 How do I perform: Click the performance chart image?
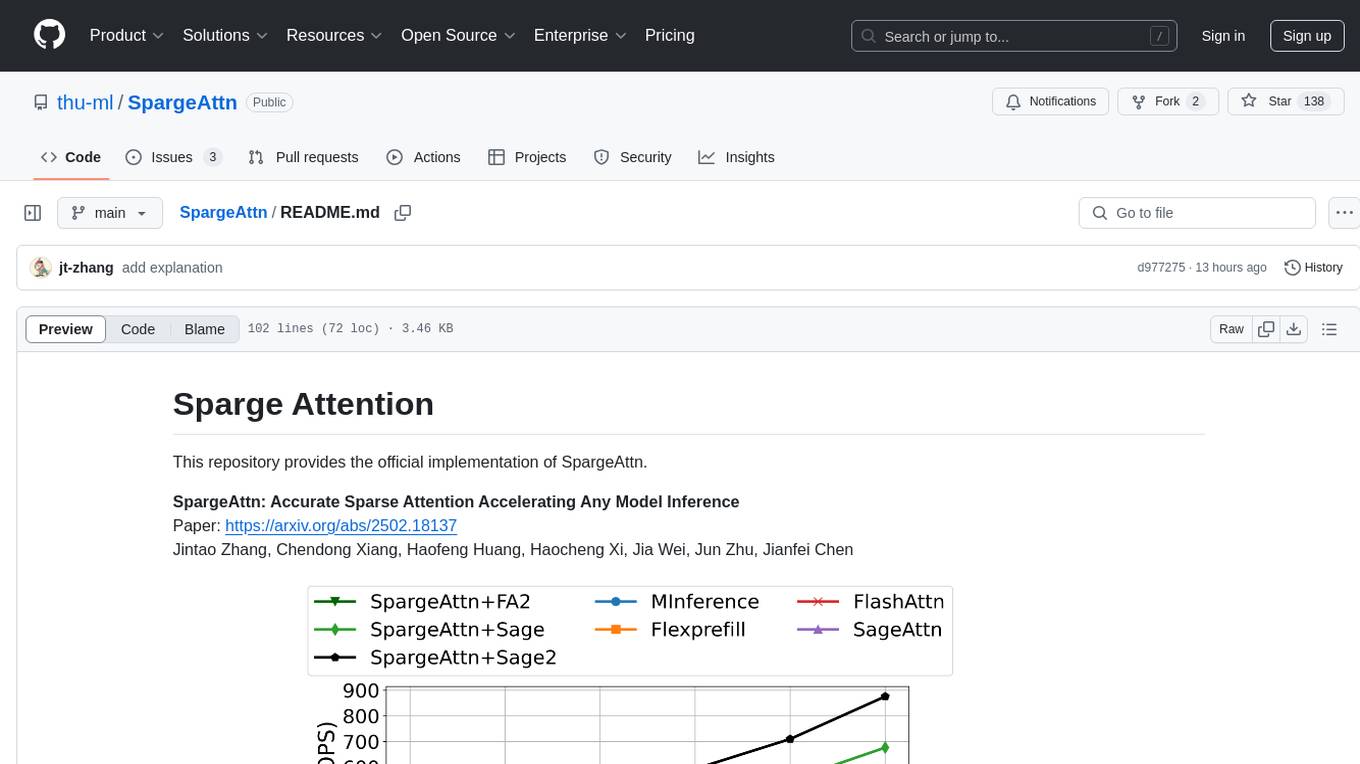pos(630,675)
